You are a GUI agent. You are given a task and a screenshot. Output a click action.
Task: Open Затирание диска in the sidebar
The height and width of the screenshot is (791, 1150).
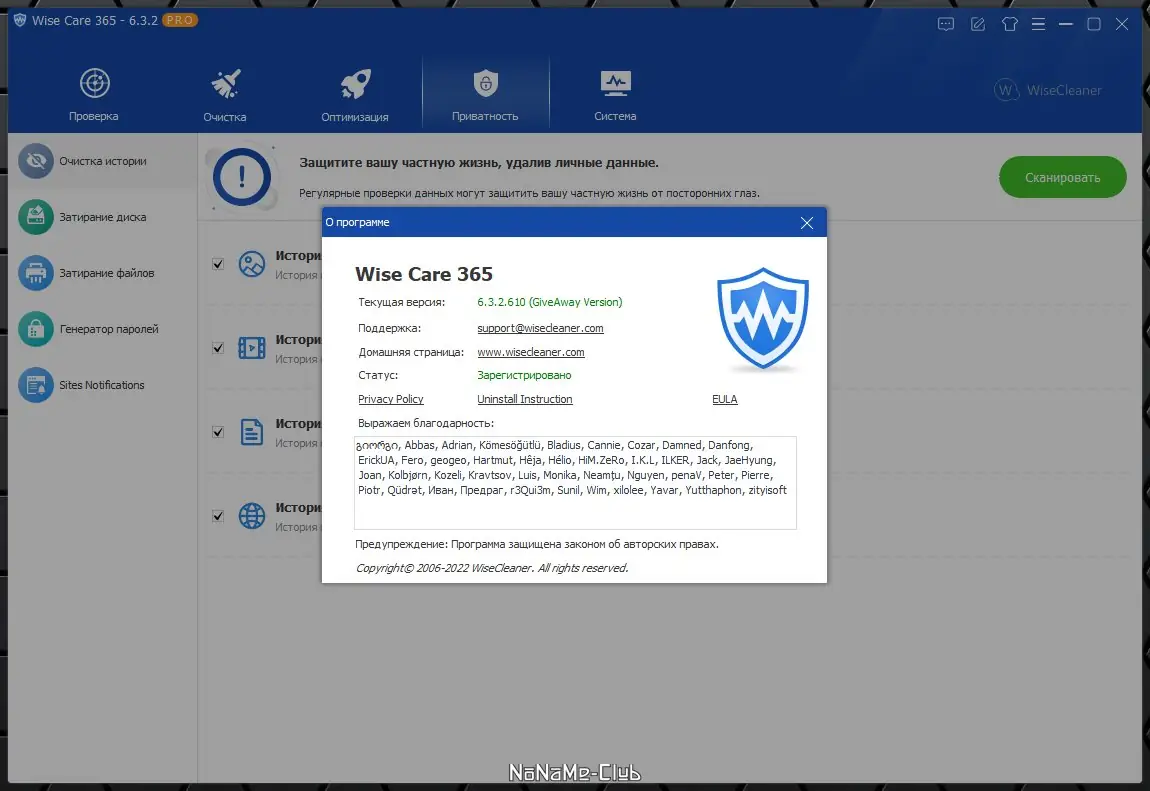pyautogui.click(x=103, y=217)
